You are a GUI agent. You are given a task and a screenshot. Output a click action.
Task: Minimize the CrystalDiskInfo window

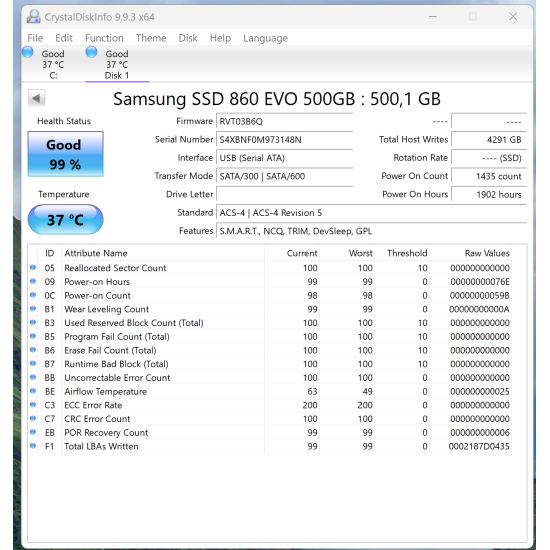coord(433,16)
